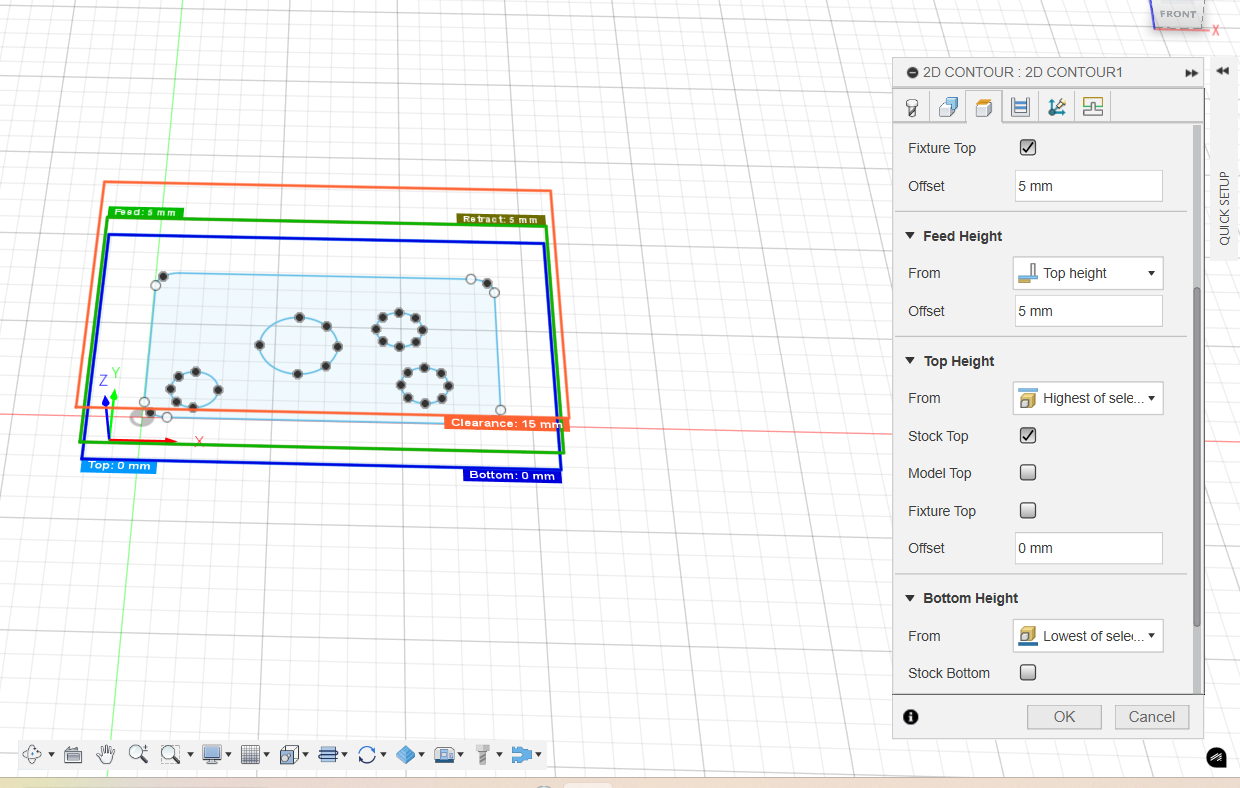1240x788 pixels.
Task: Open the Passes tab
Action: (1020, 107)
